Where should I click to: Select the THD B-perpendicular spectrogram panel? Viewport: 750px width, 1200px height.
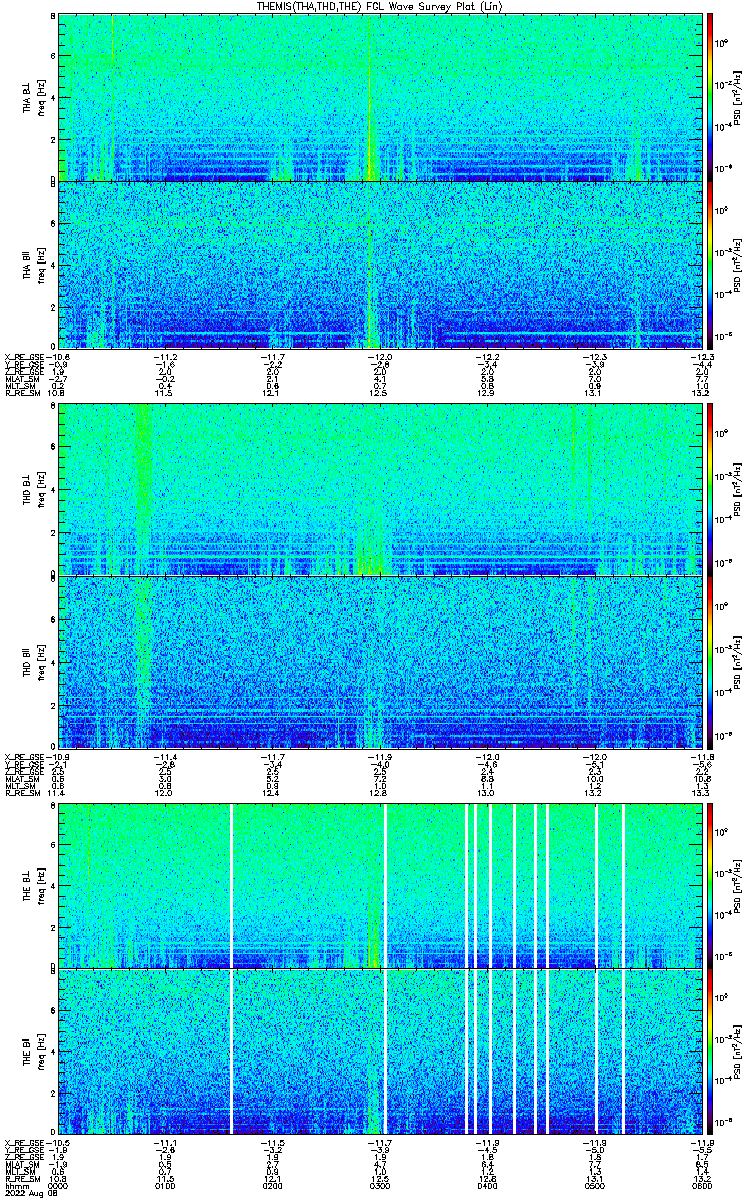point(379,489)
